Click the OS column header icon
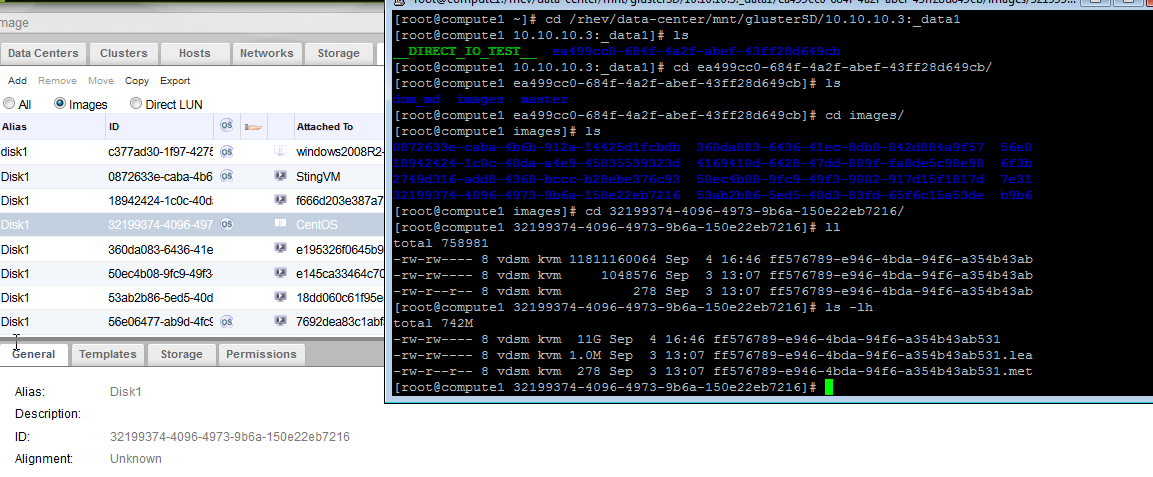The image size is (1153, 477). (227, 127)
